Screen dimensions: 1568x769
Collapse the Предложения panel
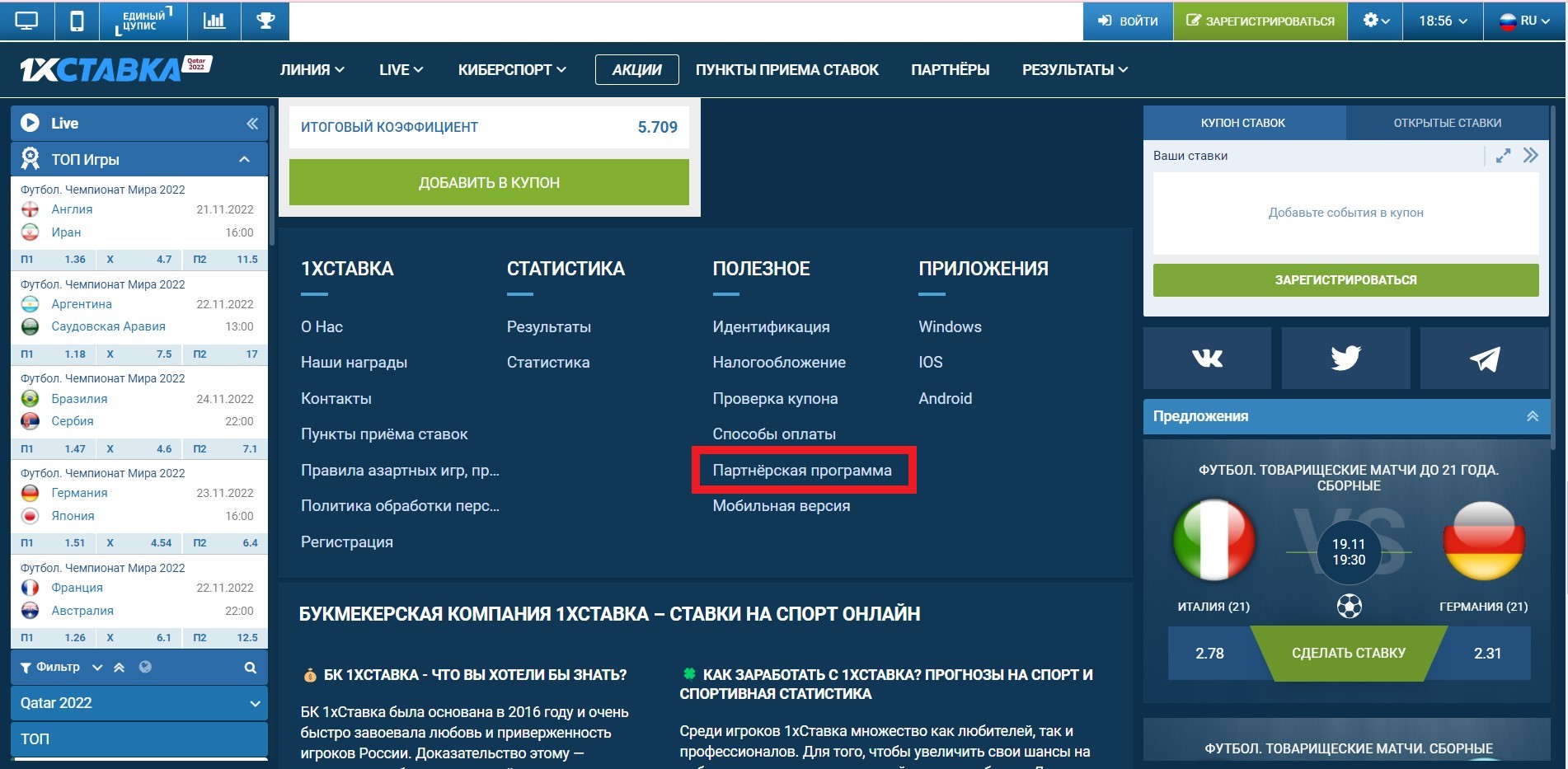(1533, 416)
